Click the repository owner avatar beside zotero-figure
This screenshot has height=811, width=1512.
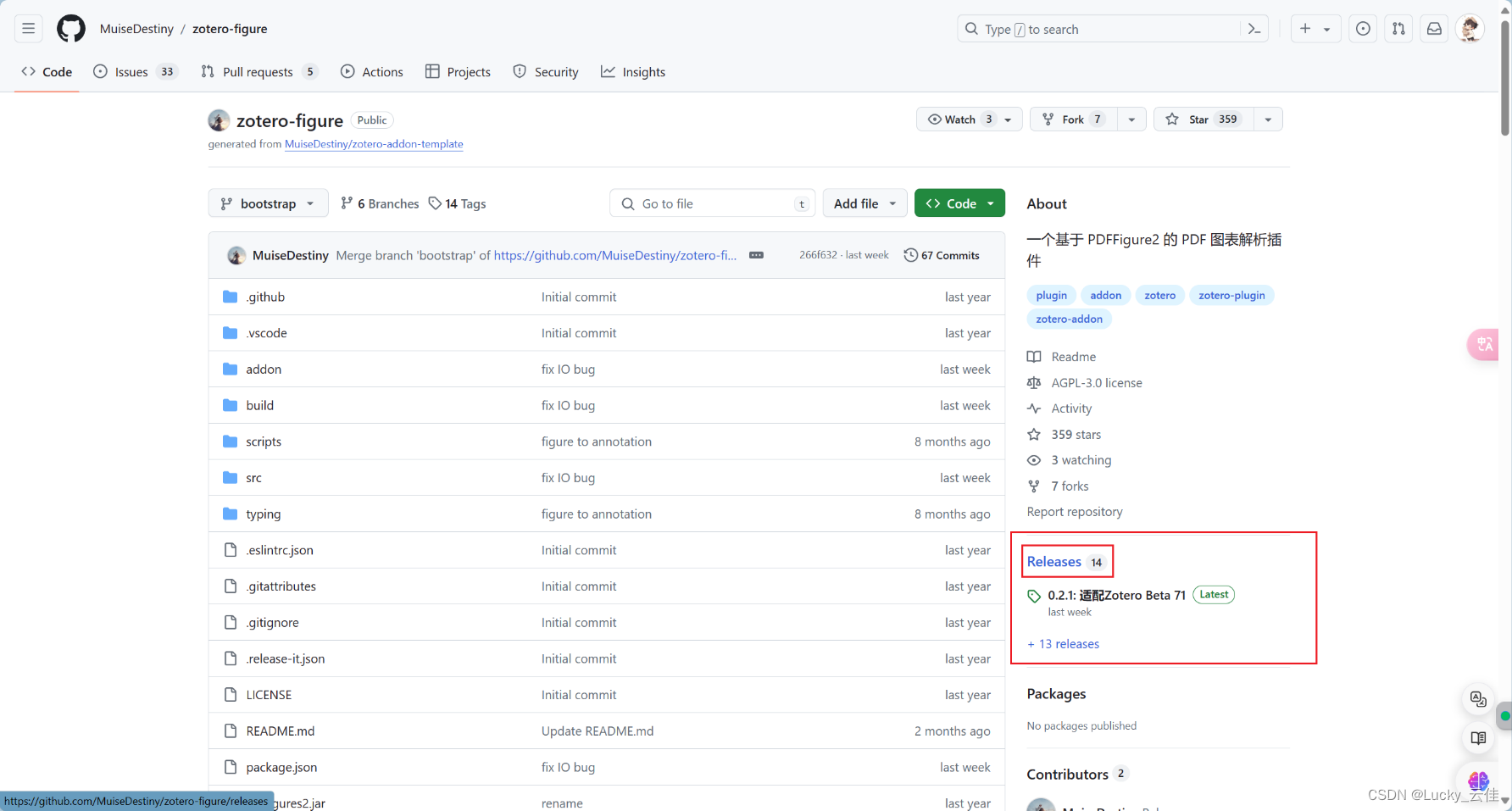tap(219, 120)
